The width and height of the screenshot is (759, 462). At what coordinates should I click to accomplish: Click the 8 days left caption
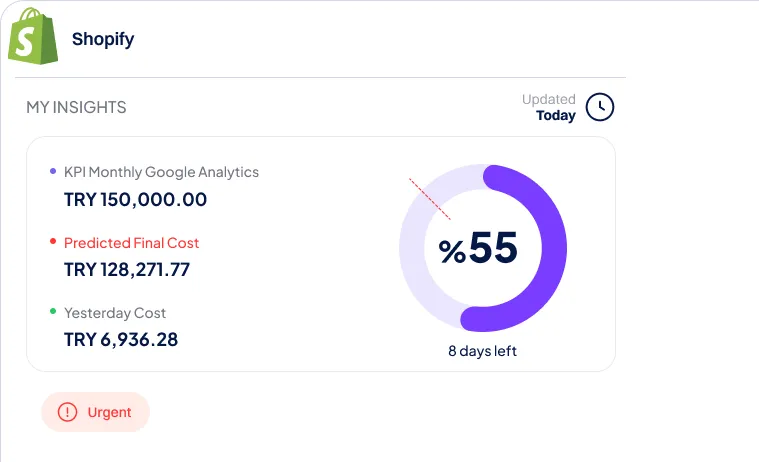(x=482, y=351)
